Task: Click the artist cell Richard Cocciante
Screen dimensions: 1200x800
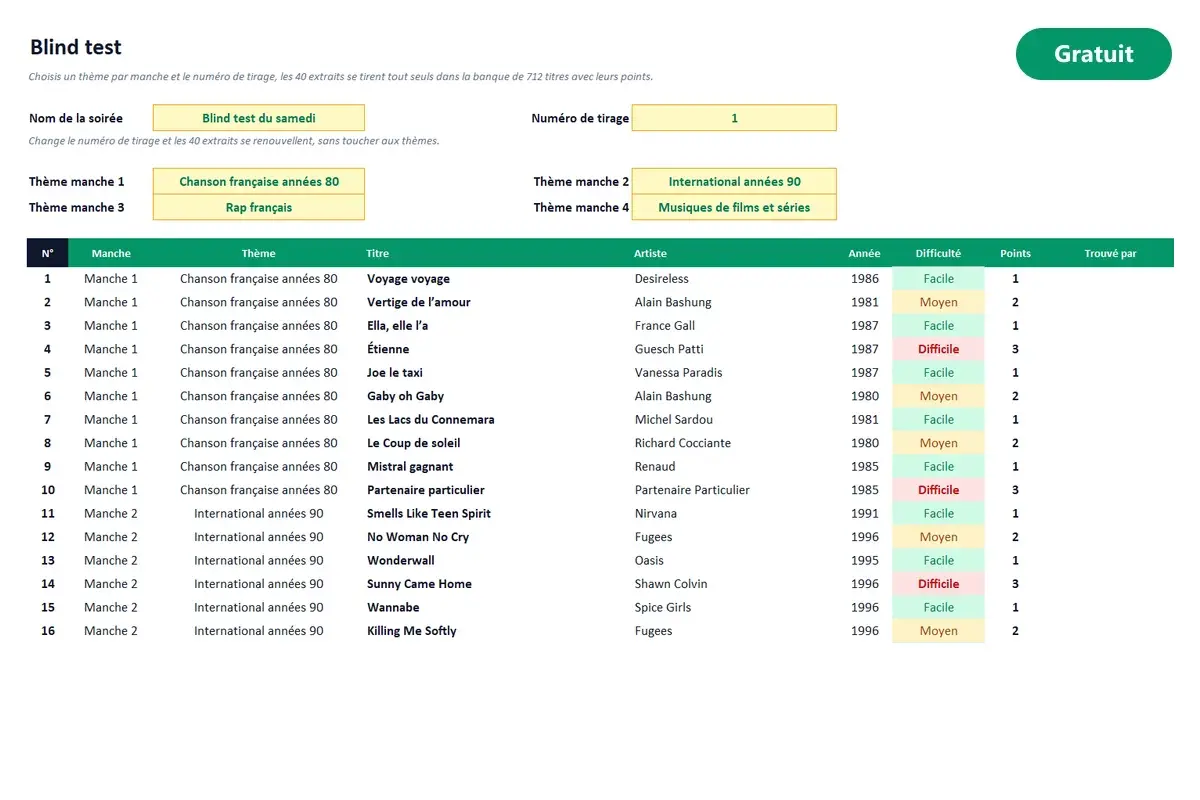Action: (682, 443)
